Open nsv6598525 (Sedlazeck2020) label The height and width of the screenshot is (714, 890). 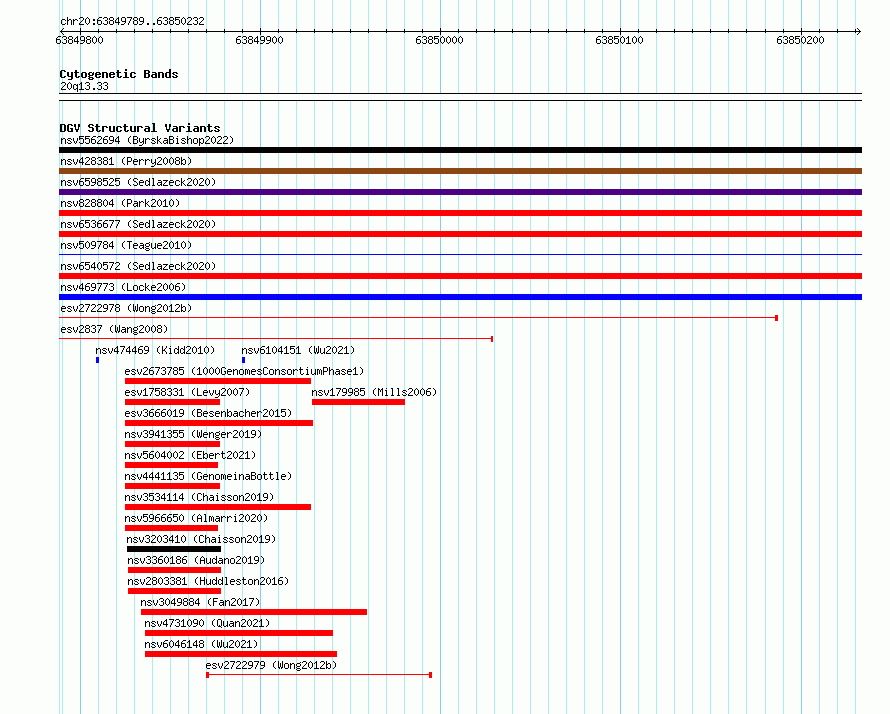tap(138, 182)
